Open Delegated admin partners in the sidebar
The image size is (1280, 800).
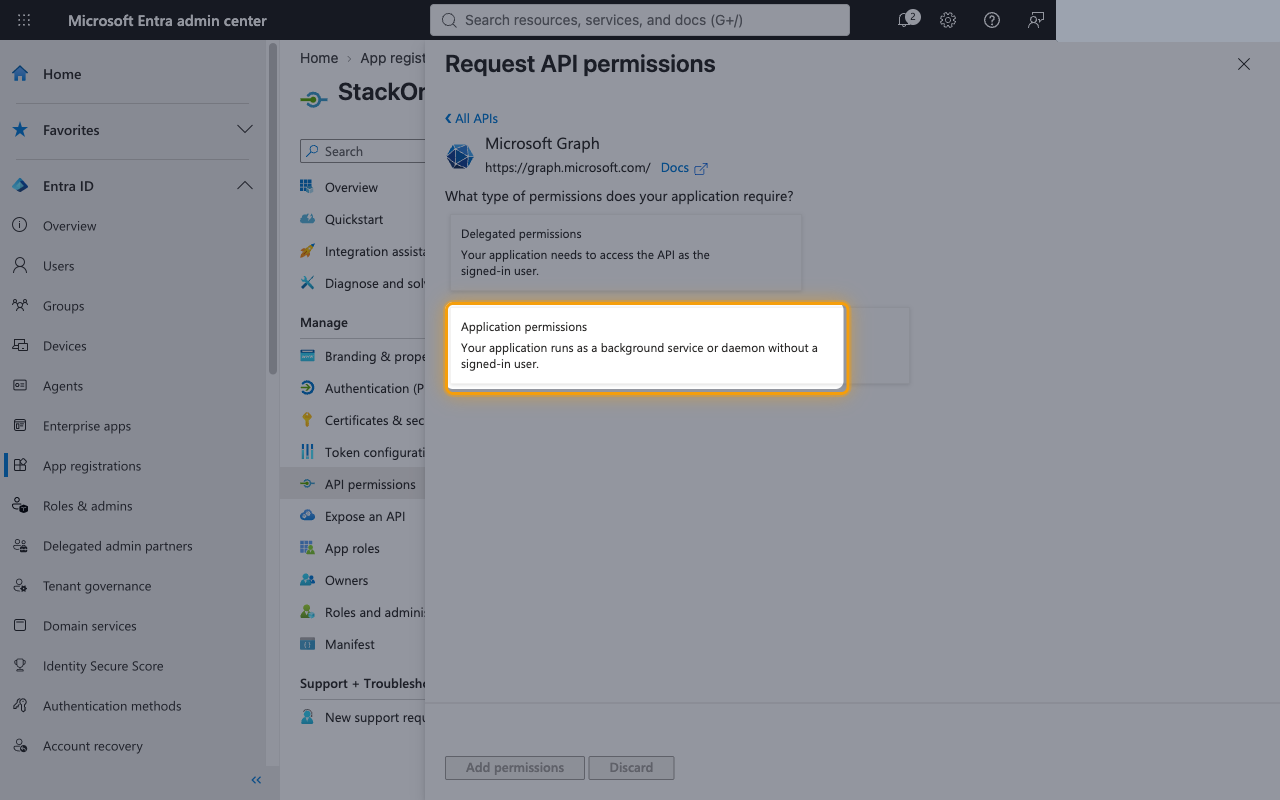tap(117, 546)
